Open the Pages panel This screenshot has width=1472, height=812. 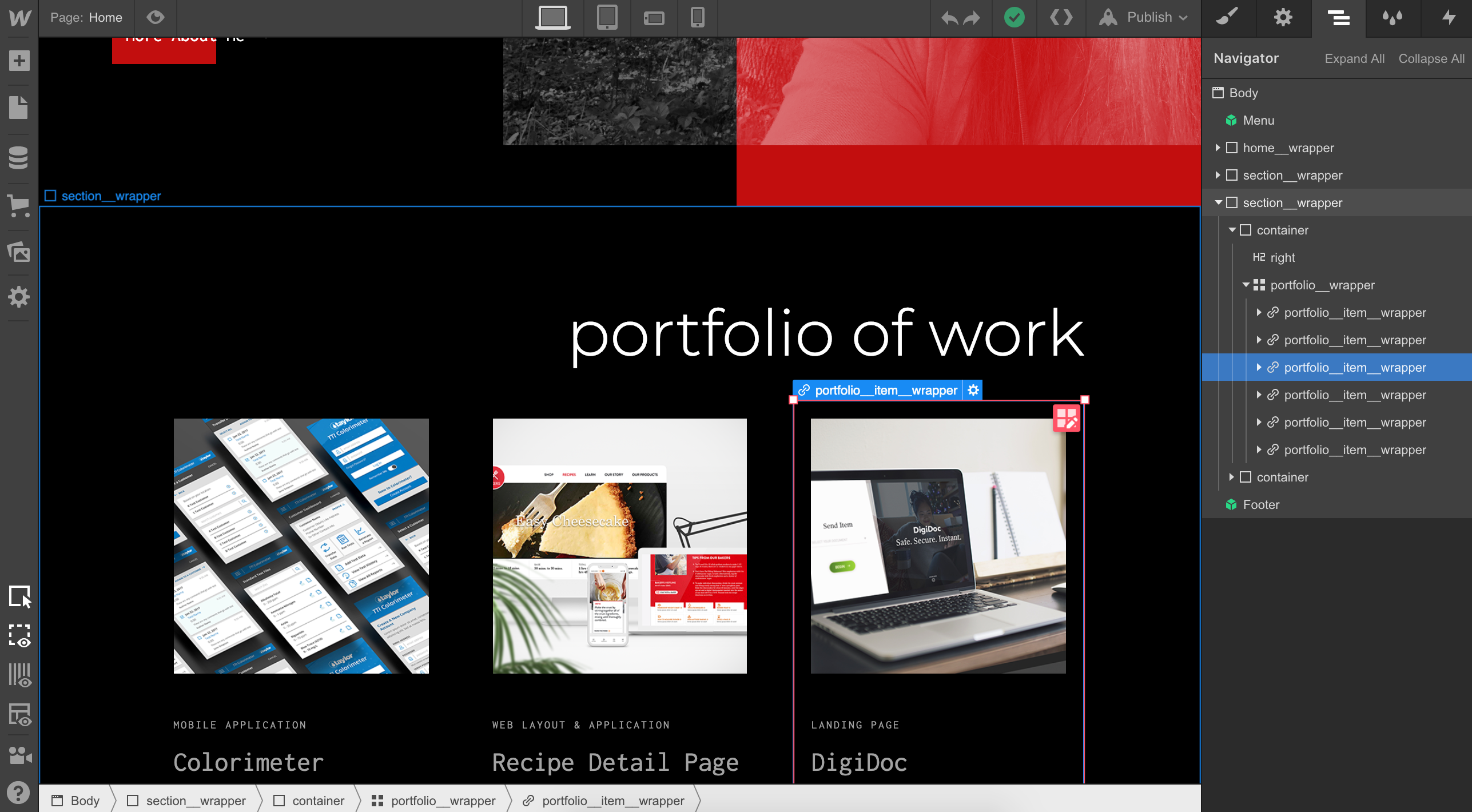coord(19,108)
